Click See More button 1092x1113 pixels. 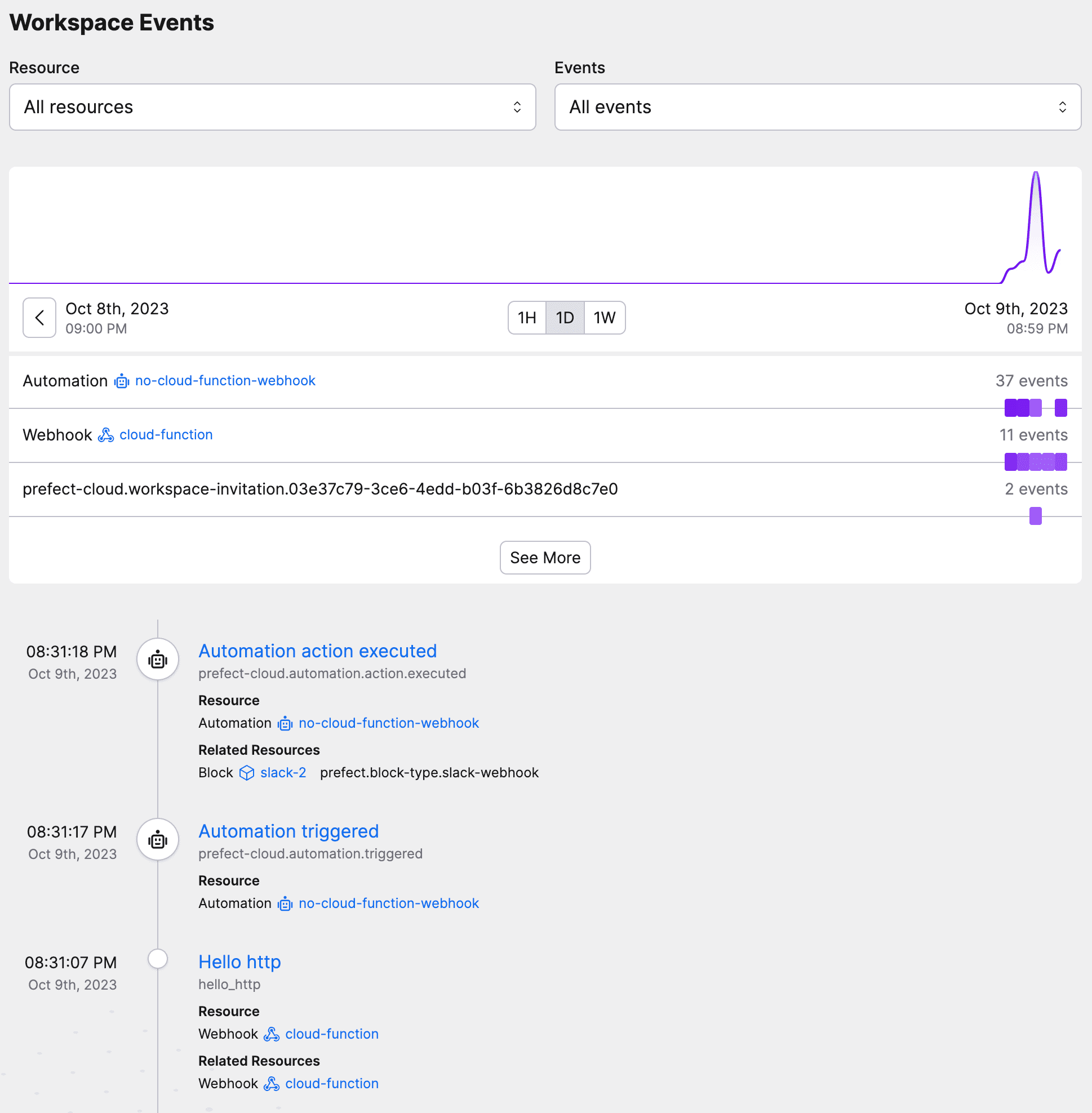545,558
